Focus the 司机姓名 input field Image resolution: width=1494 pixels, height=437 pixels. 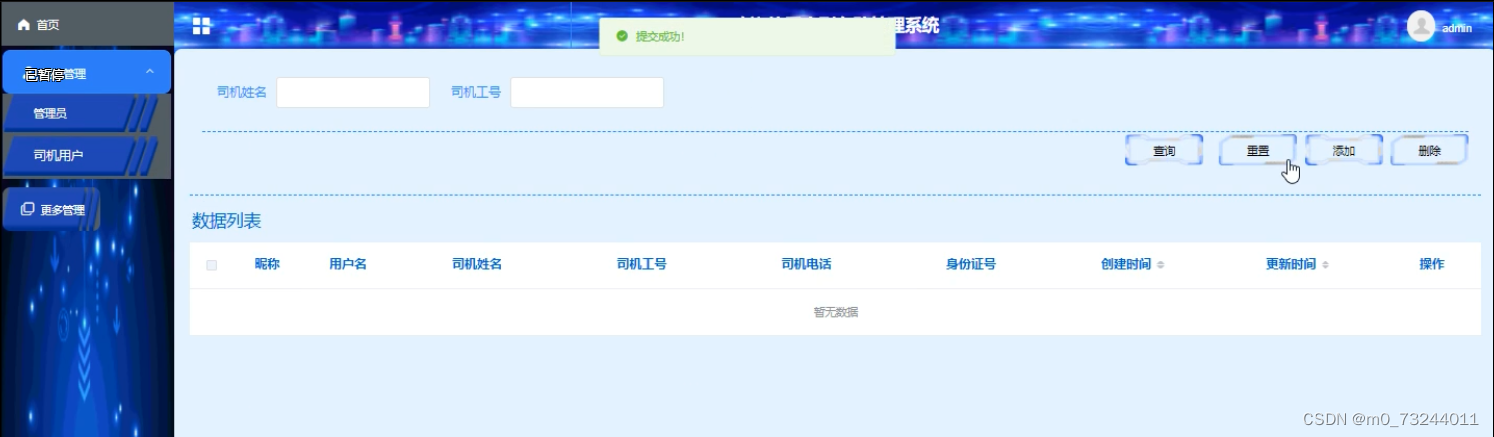pos(353,92)
